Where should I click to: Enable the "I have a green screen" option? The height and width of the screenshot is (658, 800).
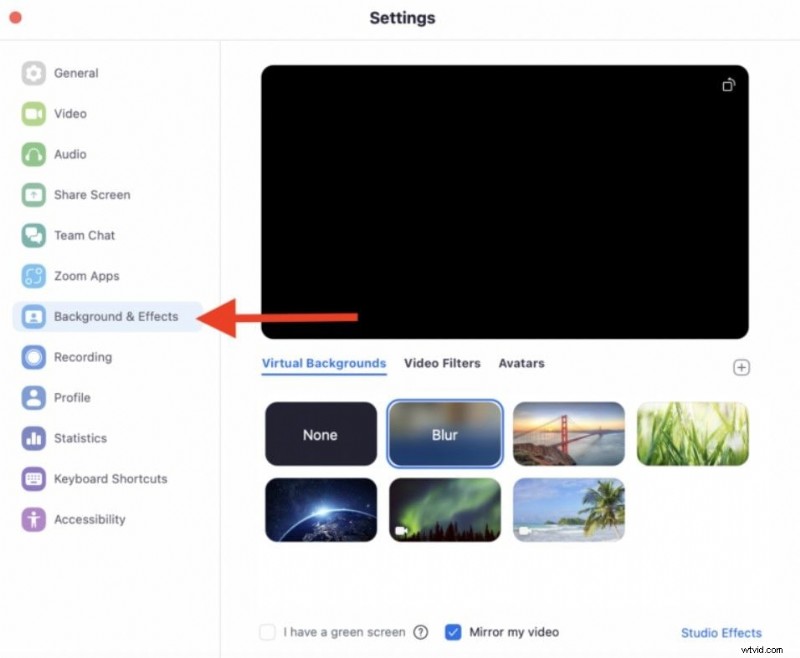[x=267, y=632]
